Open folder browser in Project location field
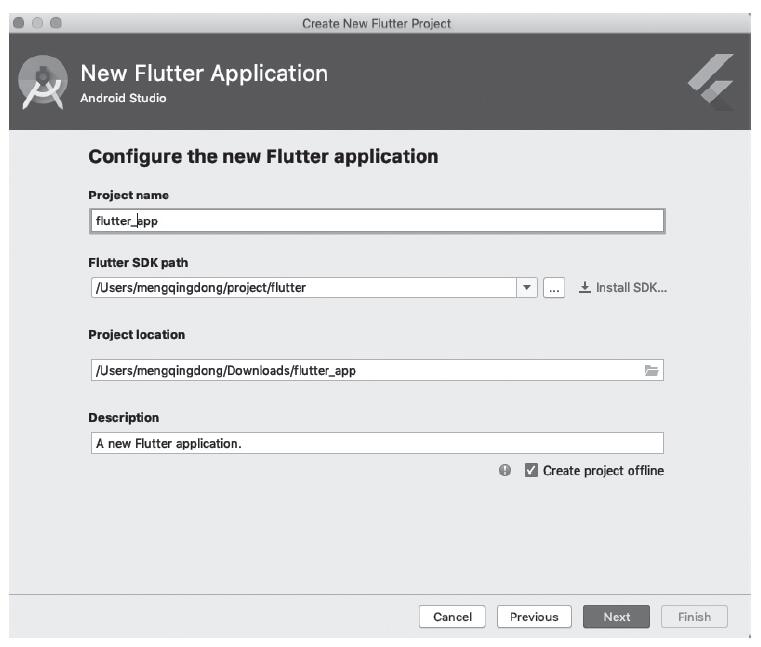 [x=651, y=371]
